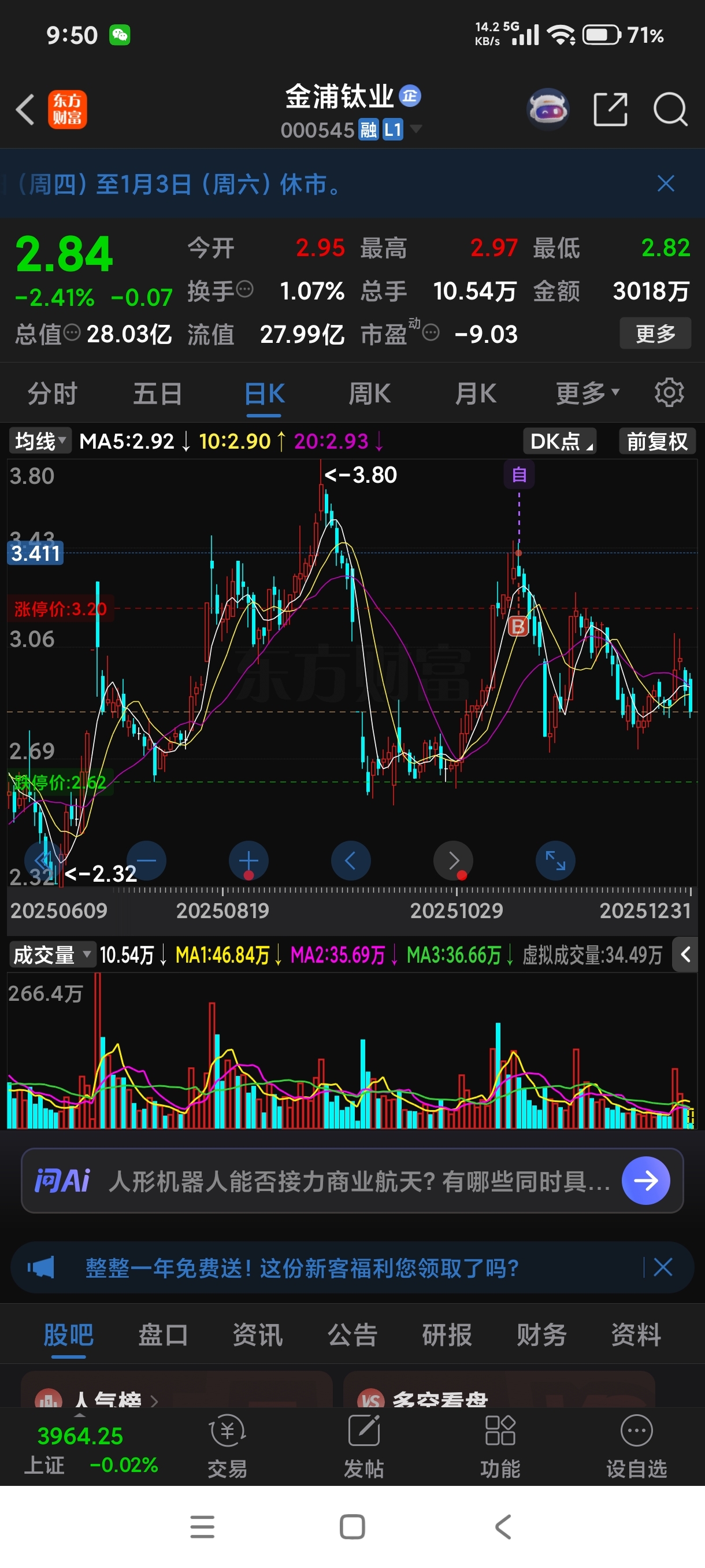
Task: Move chart right with arrow button
Action: [x=453, y=861]
